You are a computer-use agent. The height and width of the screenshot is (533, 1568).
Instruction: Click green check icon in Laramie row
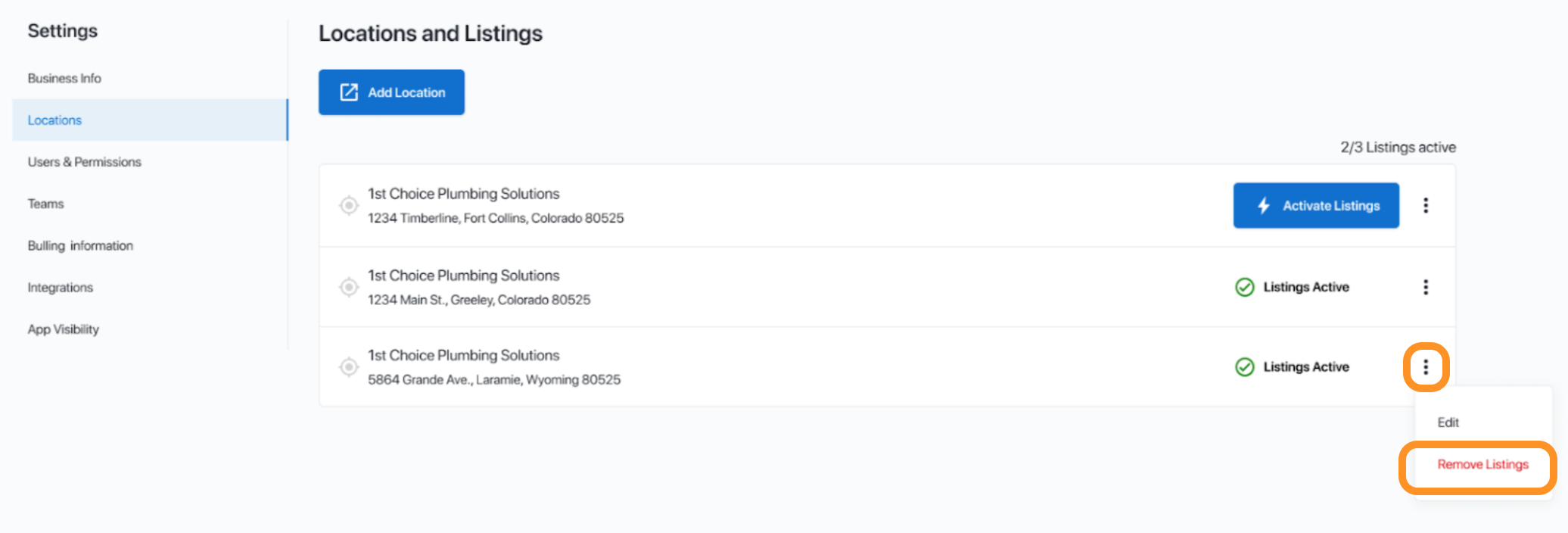point(1245,367)
